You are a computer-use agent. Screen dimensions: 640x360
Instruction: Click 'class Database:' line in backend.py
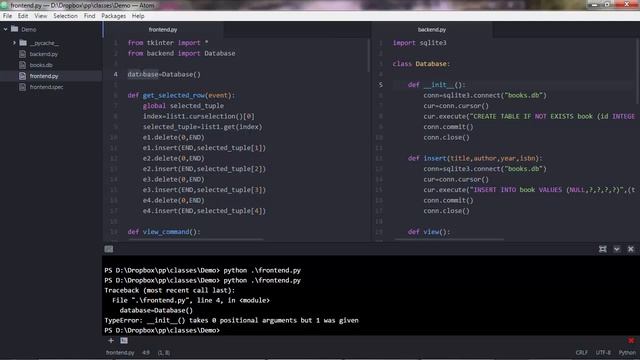[x=421, y=64]
